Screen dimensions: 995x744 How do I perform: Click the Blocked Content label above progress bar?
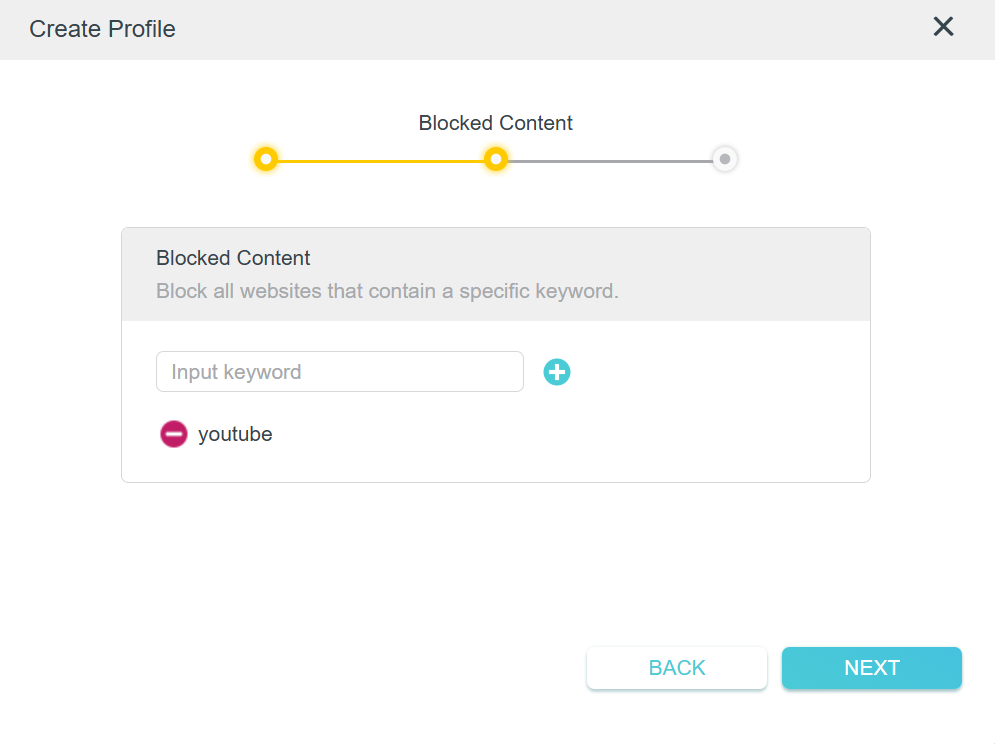tap(495, 123)
